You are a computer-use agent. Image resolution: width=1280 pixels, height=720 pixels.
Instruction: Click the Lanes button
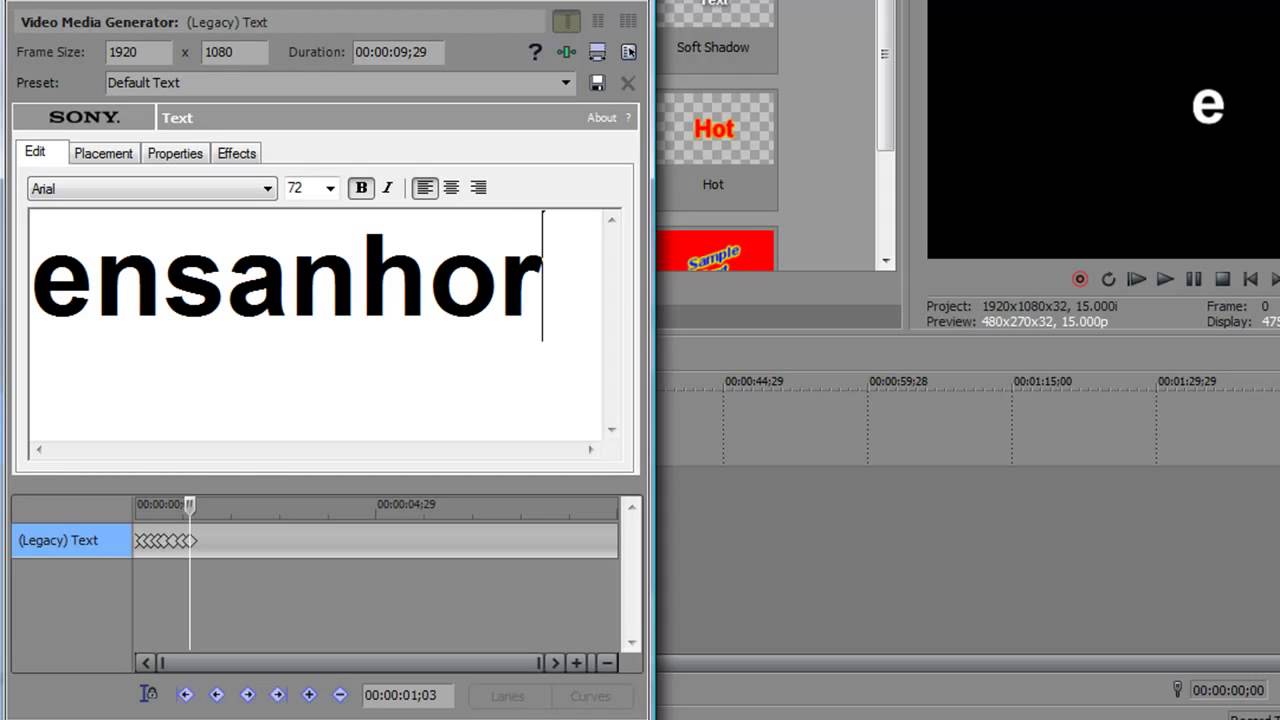[x=508, y=696]
